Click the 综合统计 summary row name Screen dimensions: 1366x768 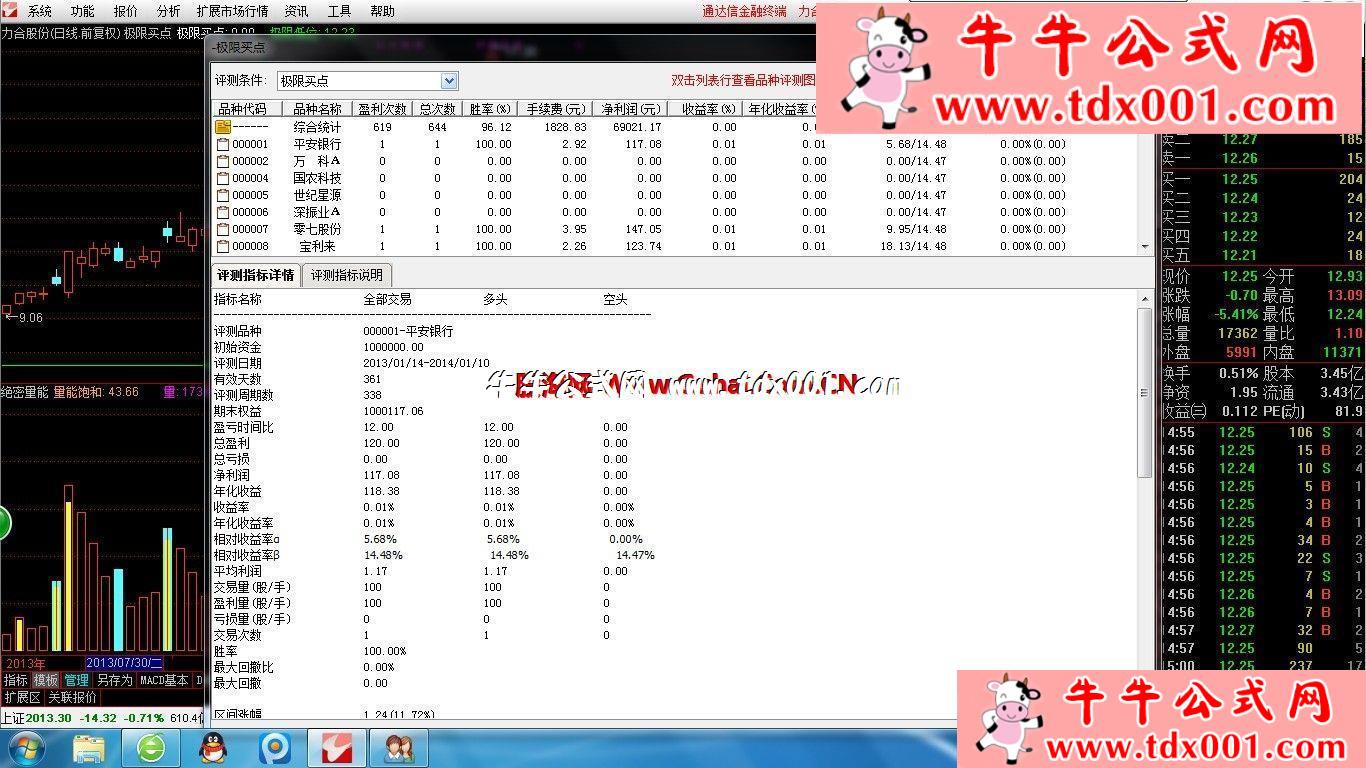click(317, 127)
